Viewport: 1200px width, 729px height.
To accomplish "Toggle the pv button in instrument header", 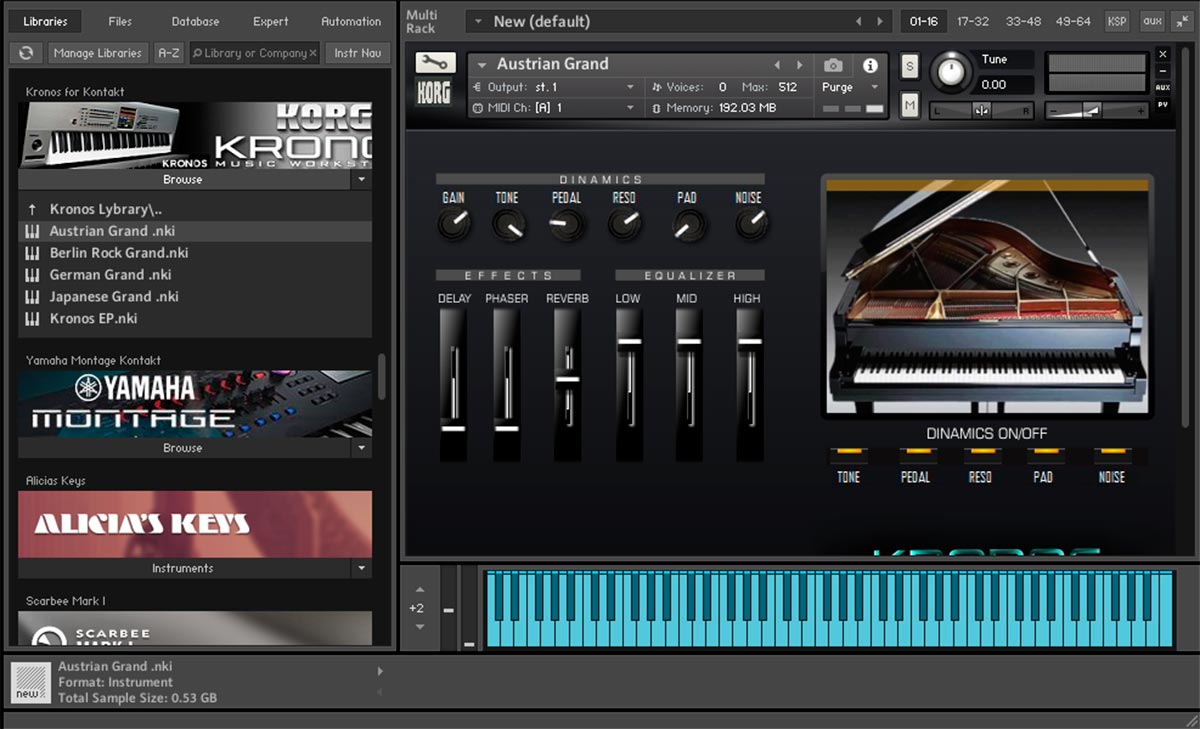I will (1163, 104).
